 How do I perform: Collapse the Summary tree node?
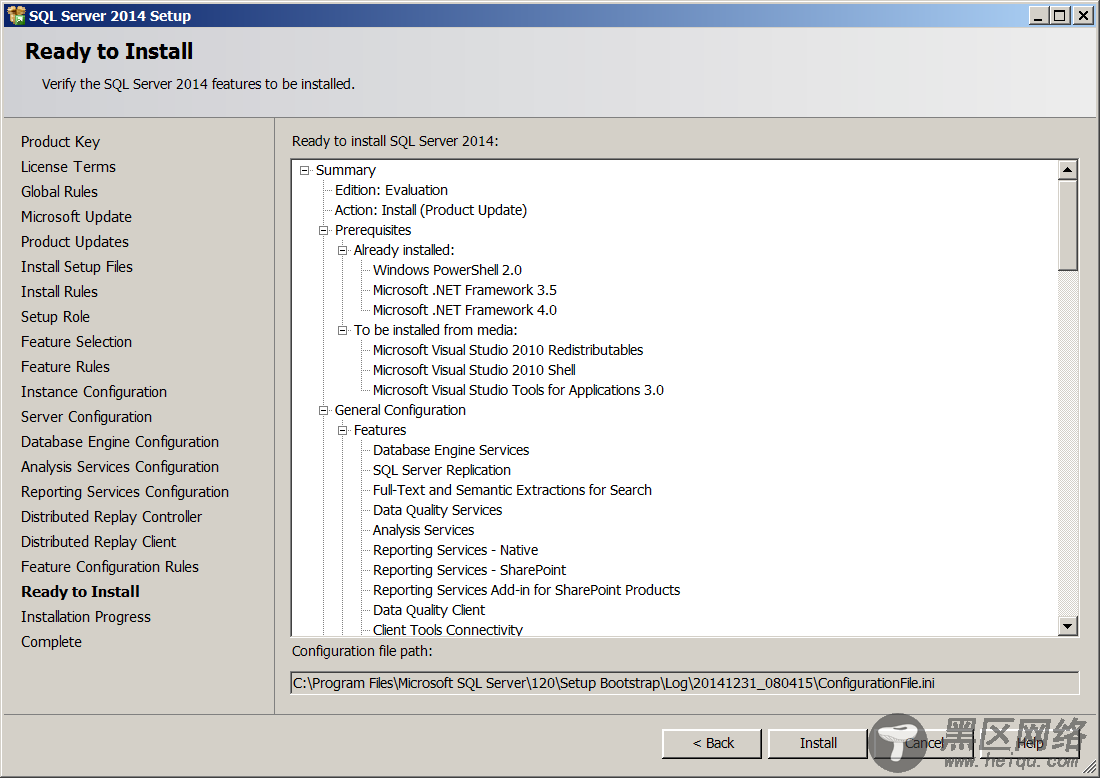(304, 170)
